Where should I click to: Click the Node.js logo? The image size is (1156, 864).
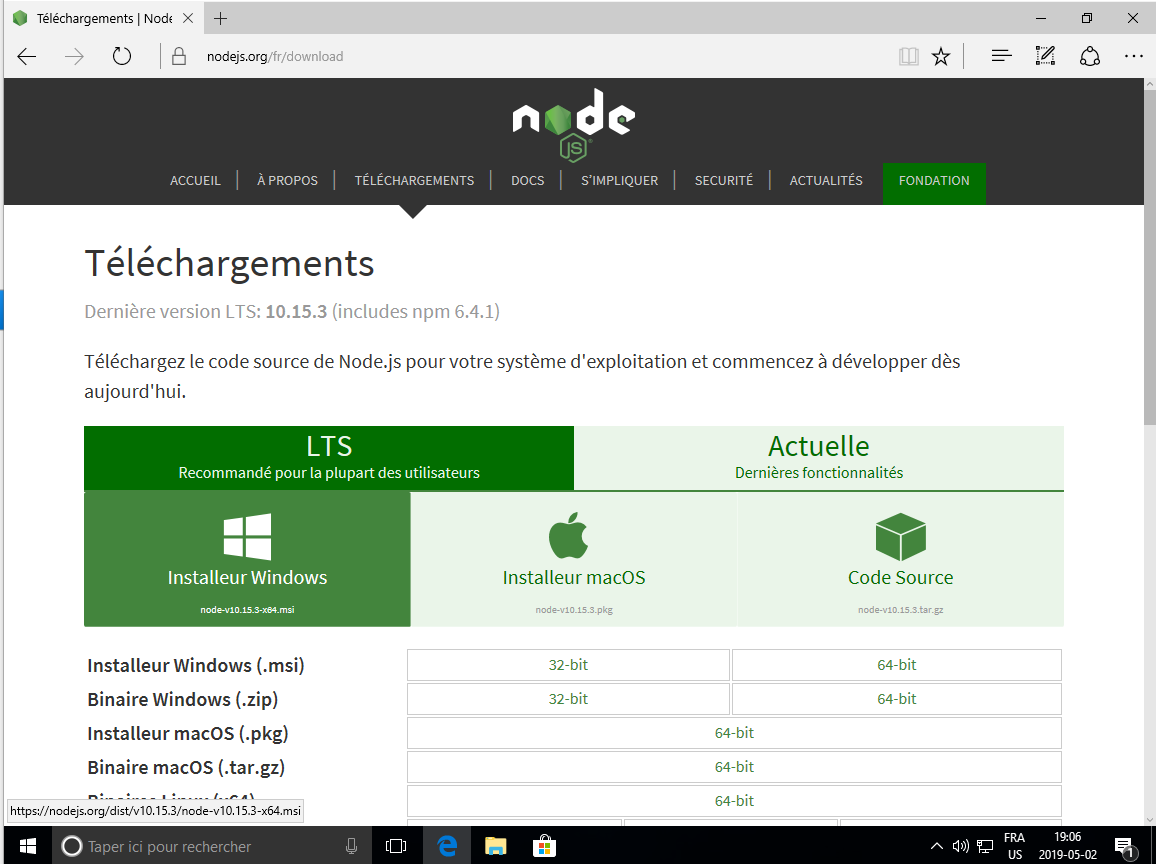[574, 125]
